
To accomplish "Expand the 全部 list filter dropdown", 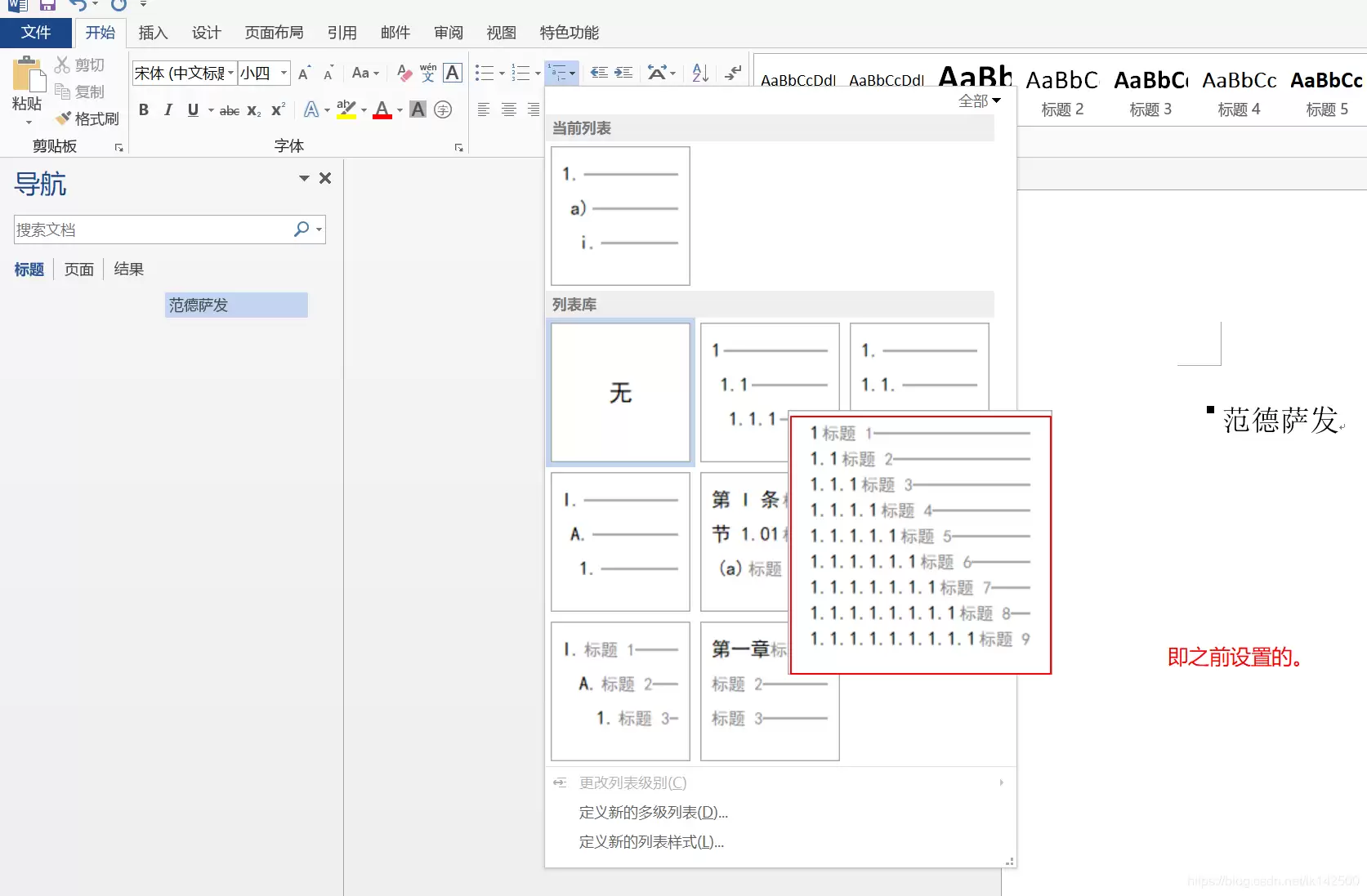I will point(979,100).
